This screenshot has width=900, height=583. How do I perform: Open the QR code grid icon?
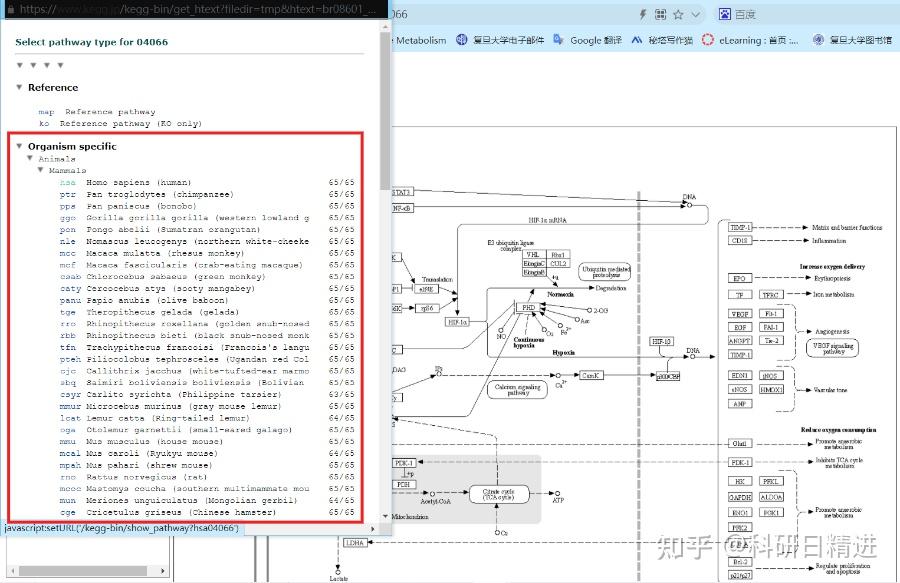click(x=661, y=14)
